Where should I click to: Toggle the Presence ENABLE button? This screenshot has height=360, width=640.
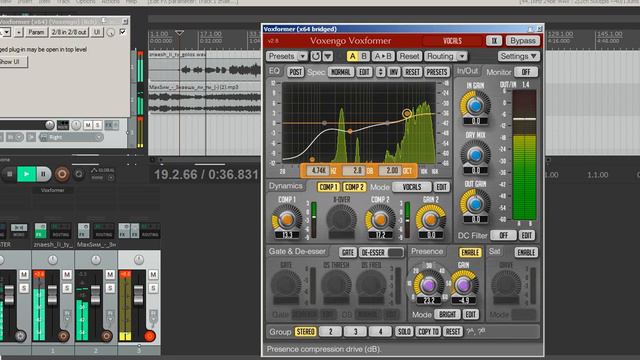coord(470,253)
